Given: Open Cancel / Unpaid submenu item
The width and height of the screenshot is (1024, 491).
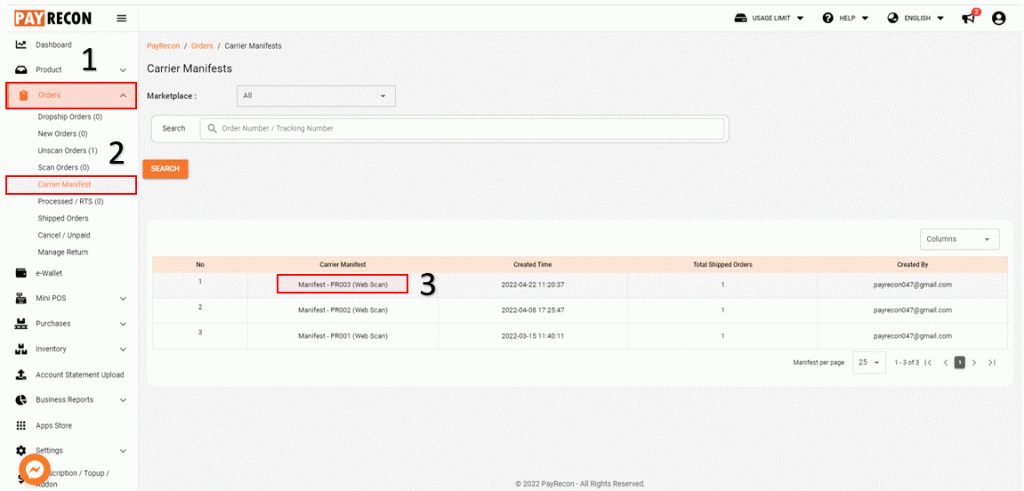Looking at the screenshot, I should pos(63,235).
